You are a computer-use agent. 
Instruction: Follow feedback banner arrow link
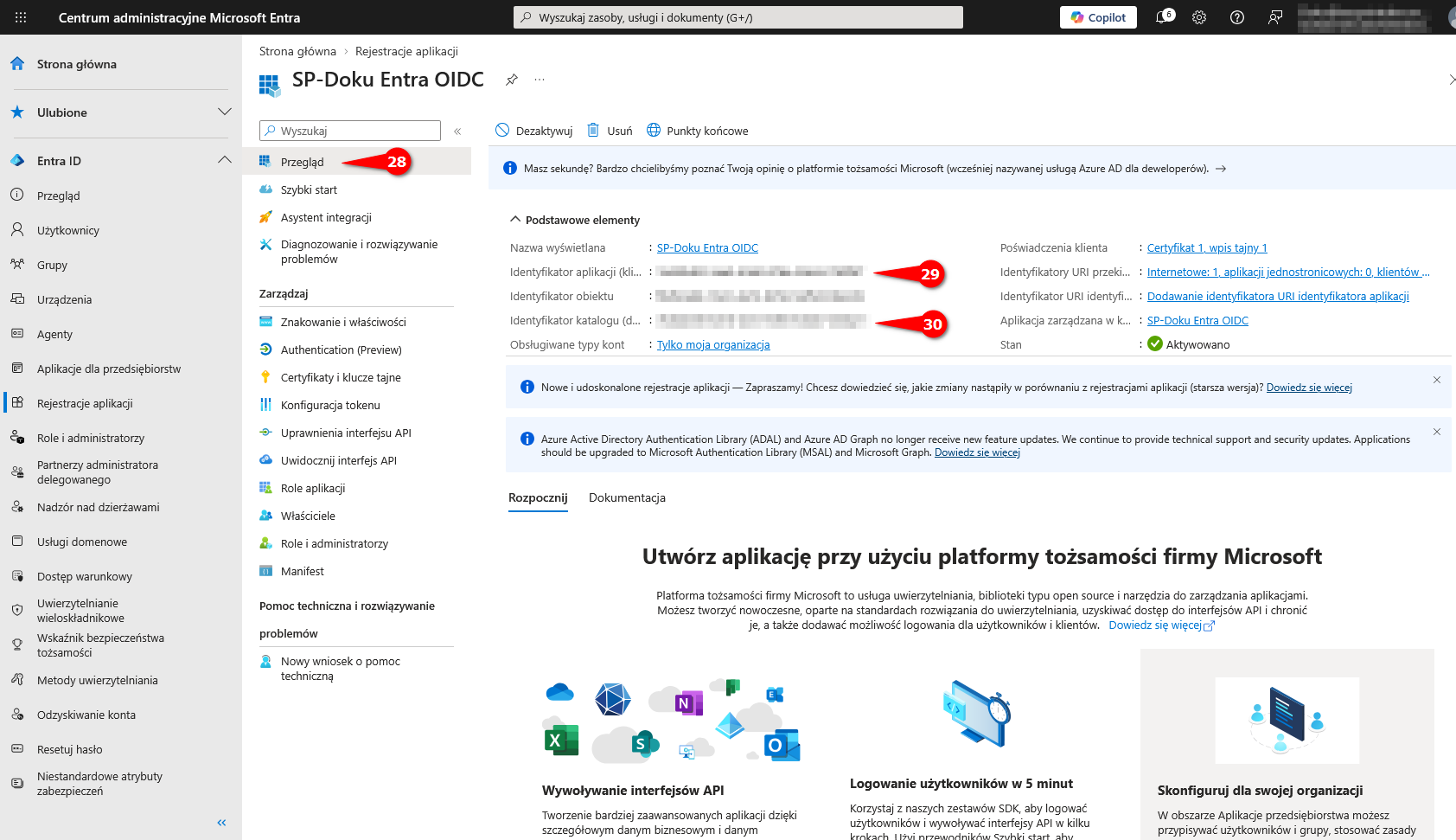[x=1221, y=169]
